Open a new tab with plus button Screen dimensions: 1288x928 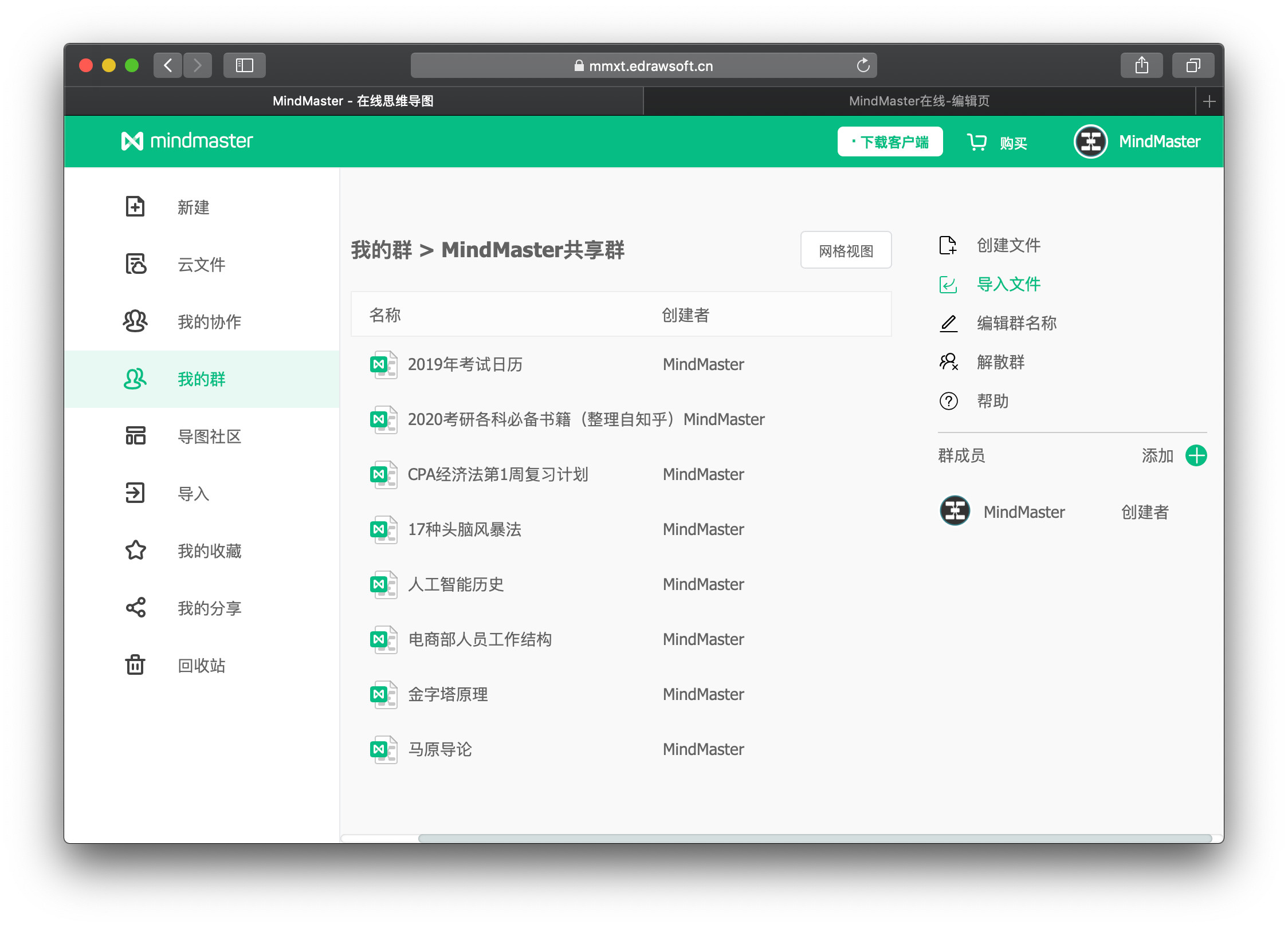tap(1210, 101)
